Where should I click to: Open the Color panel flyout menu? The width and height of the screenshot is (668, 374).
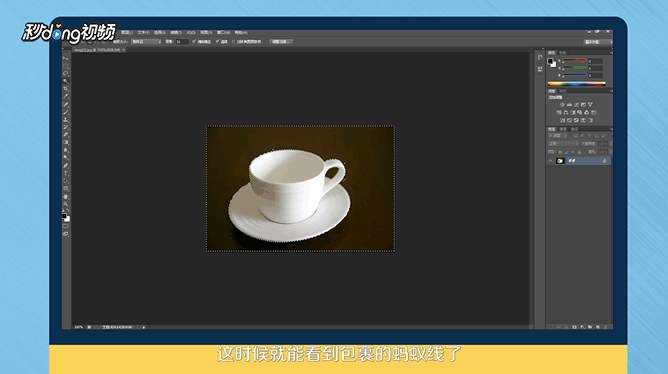[x=611, y=52]
